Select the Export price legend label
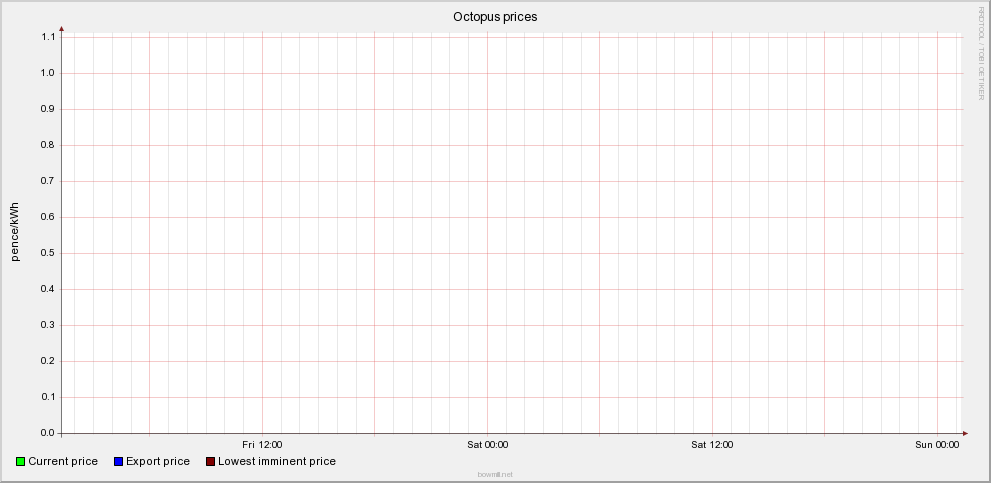Image resolution: width=991 pixels, height=483 pixels. click(x=158, y=462)
